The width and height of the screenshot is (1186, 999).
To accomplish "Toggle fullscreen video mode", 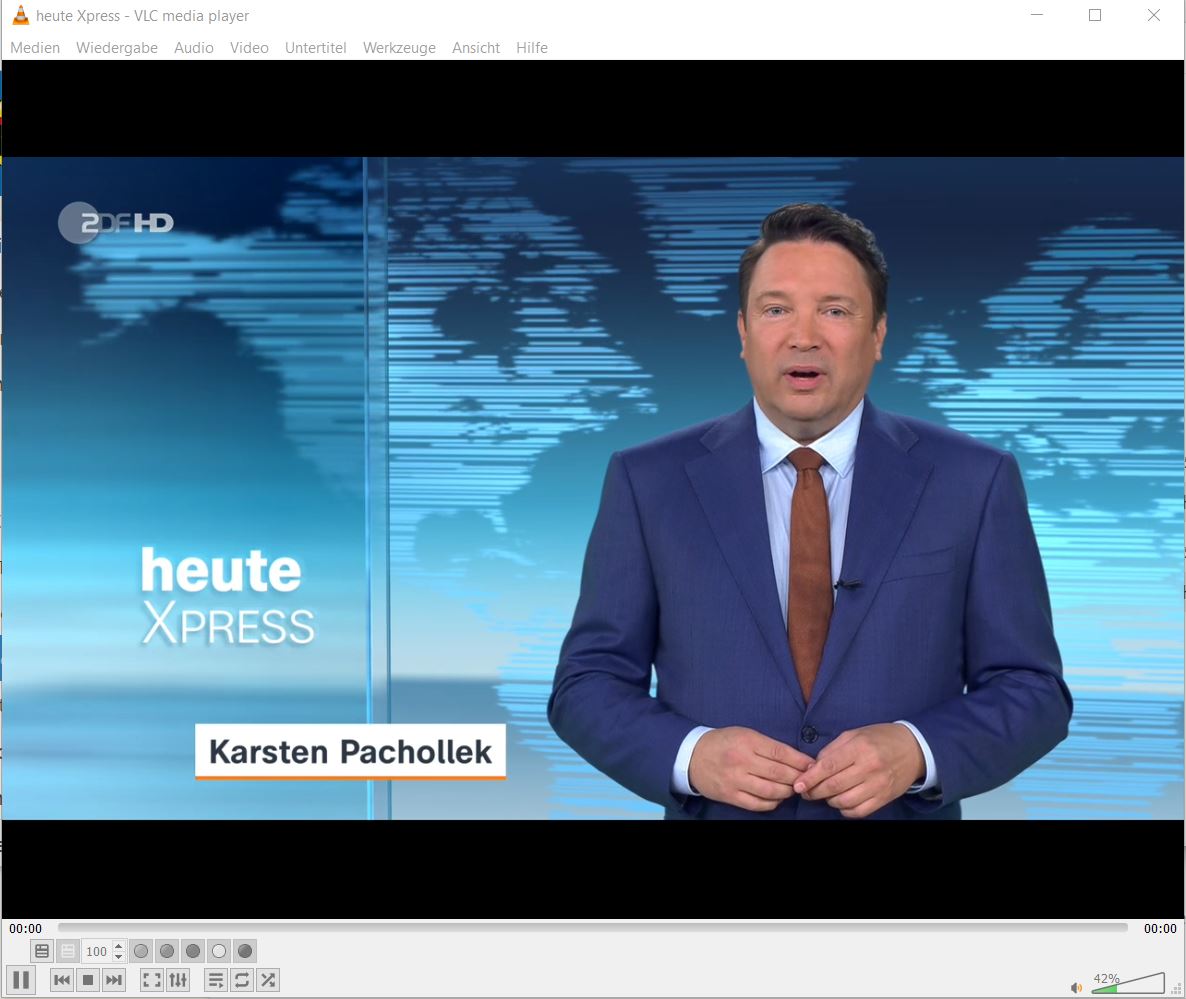I will pyautogui.click(x=152, y=981).
